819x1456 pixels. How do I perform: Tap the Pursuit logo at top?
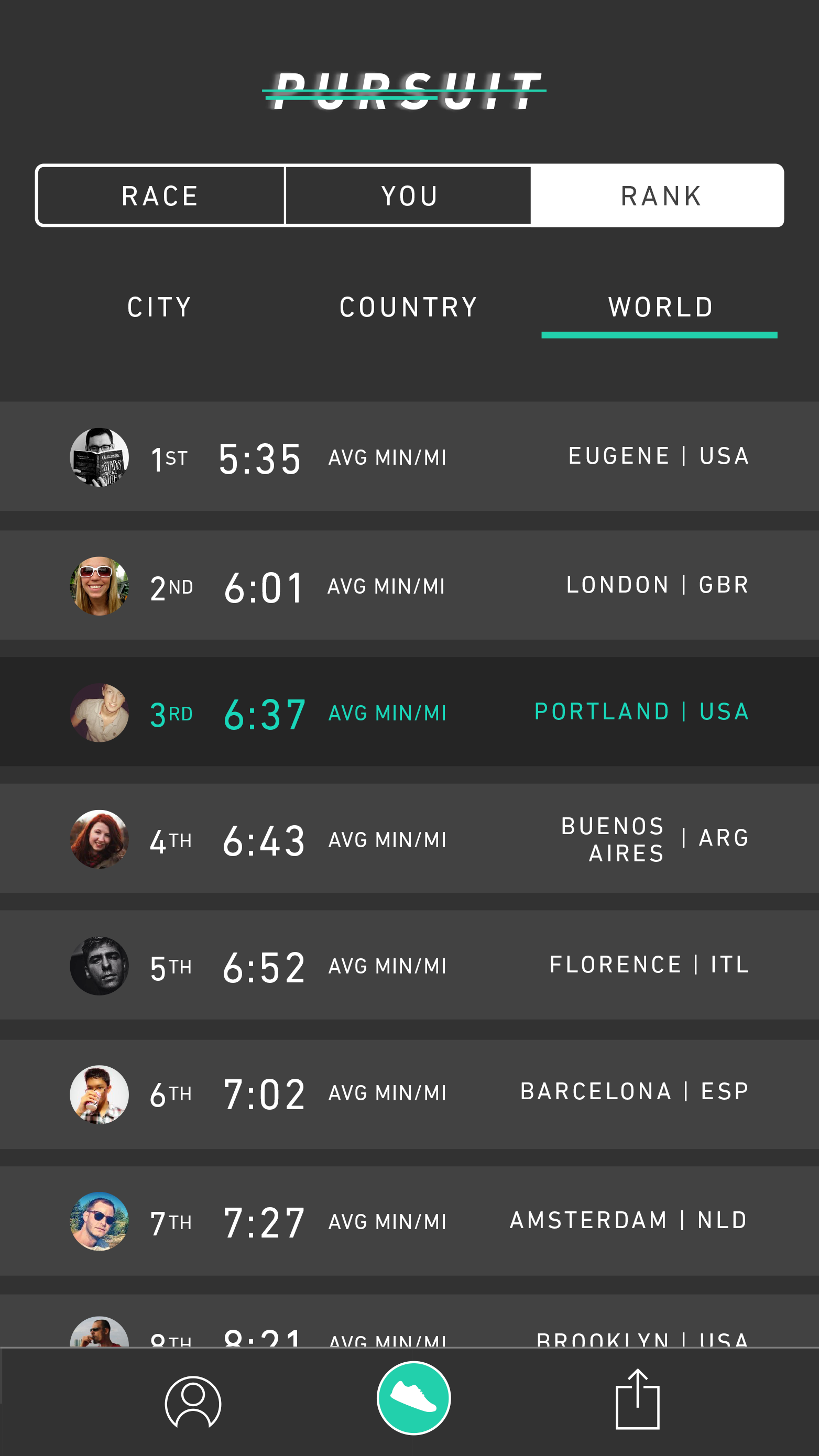[x=404, y=91]
